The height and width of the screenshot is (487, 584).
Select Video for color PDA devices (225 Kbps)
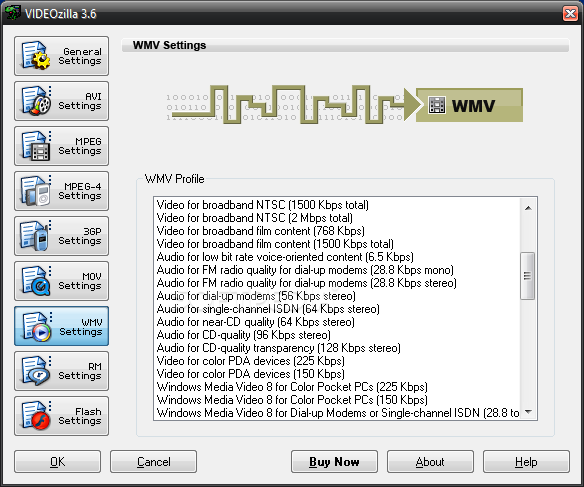point(250,361)
